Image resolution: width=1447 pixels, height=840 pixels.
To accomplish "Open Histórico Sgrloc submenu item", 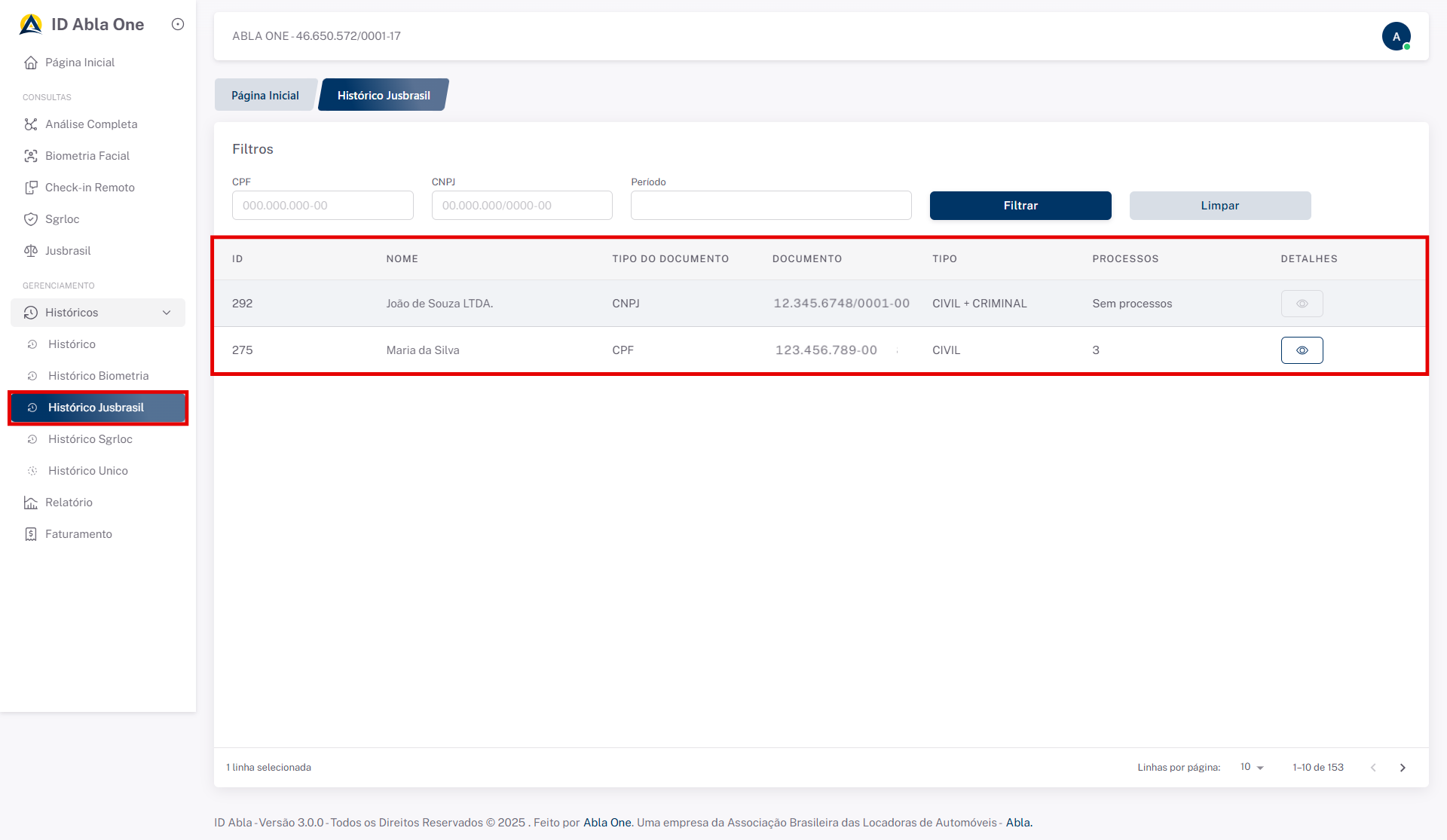I will 90,439.
